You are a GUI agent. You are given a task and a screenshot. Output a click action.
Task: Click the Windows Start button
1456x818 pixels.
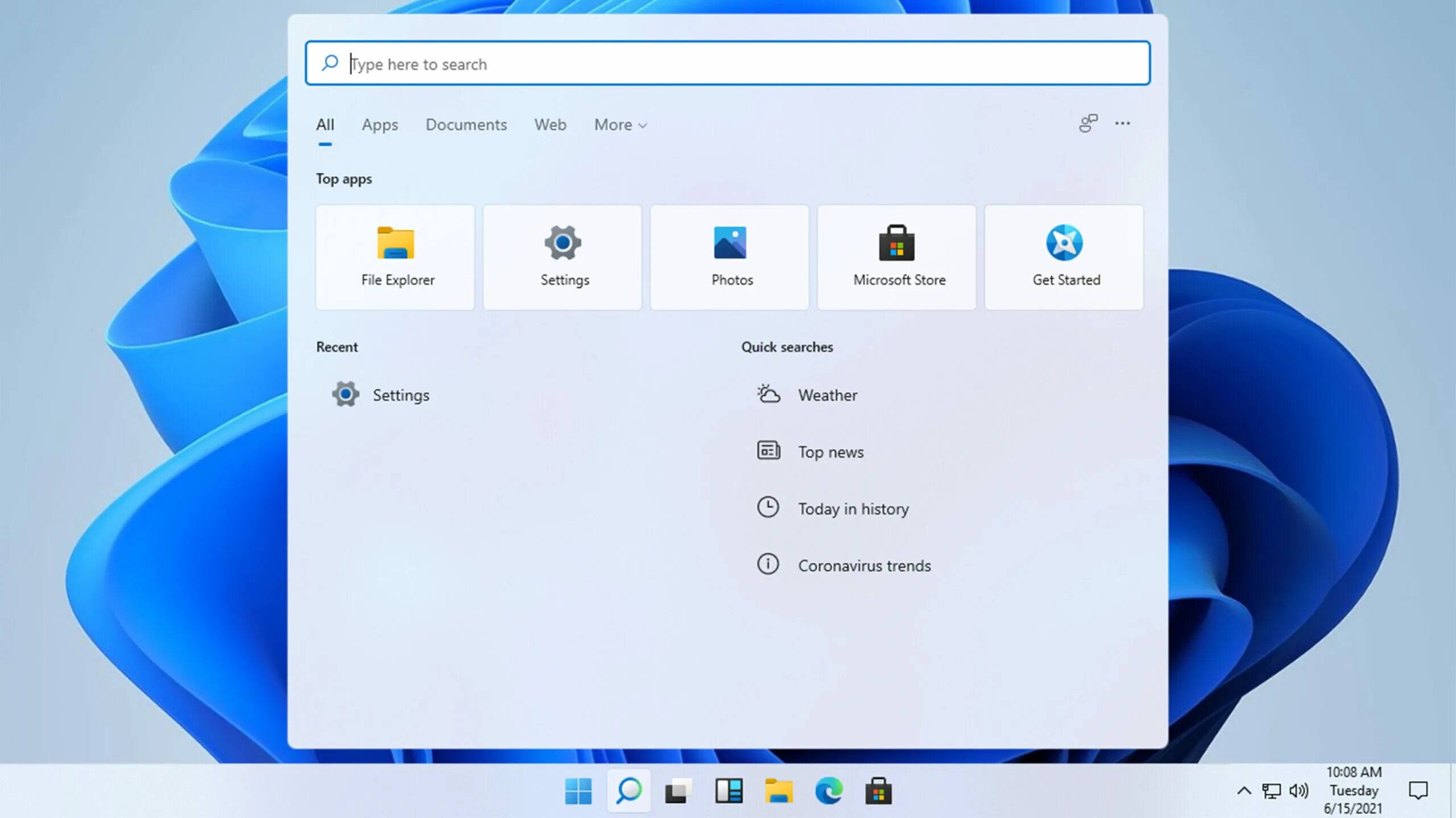click(579, 791)
